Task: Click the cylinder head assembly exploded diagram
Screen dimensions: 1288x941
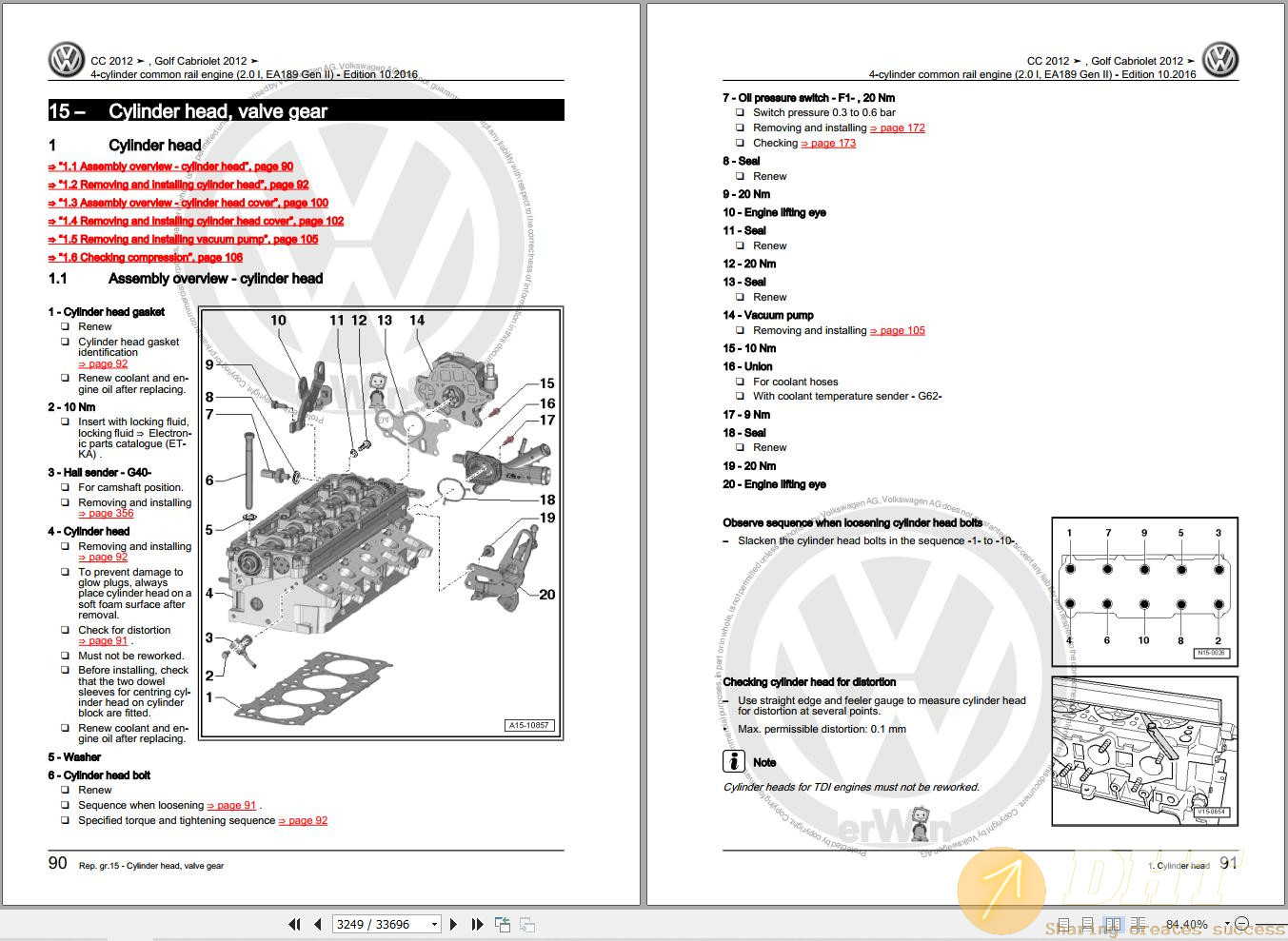Action: tap(381, 522)
